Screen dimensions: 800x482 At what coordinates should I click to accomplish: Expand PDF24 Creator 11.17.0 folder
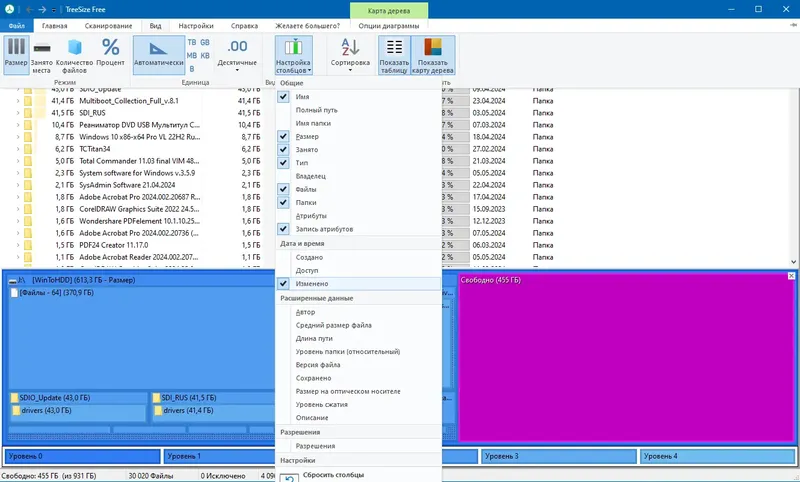click(x=18, y=245)
